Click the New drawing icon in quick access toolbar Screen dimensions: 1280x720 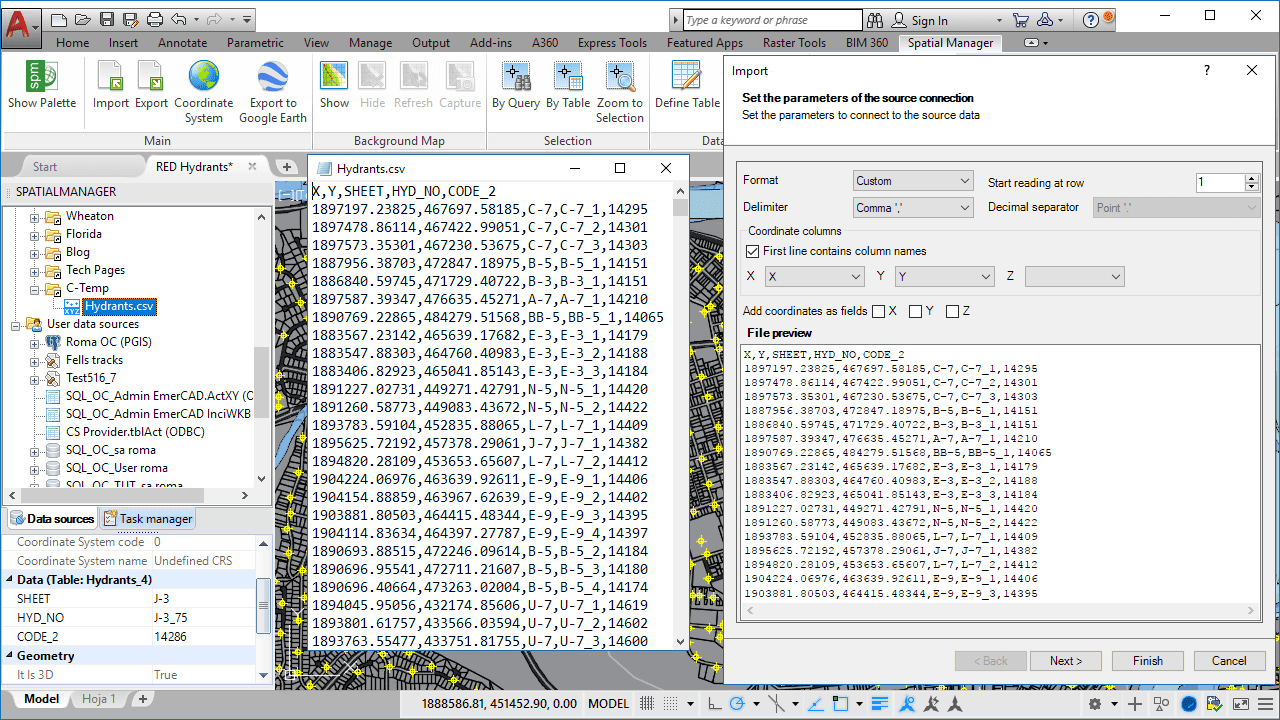coord(59,19)
